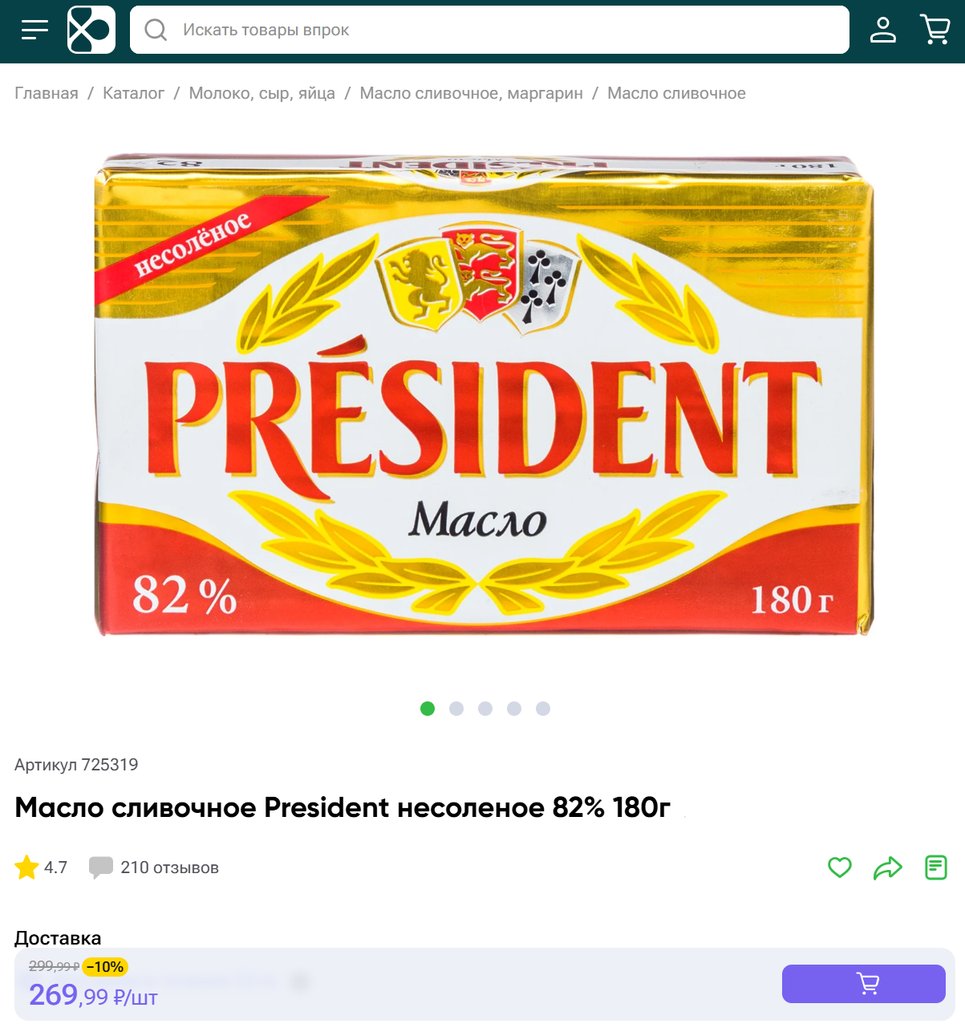This screenshot has width=965, height=1024.
Task: Open the shopping cart in header
Action: [935, 30]
